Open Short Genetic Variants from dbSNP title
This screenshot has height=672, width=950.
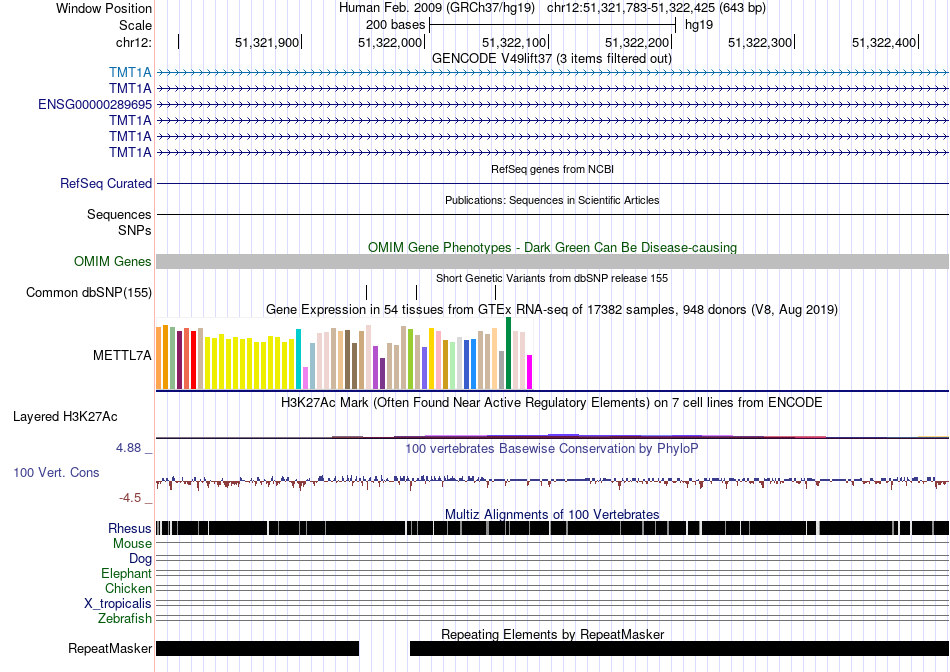click(x=552, y=278)
